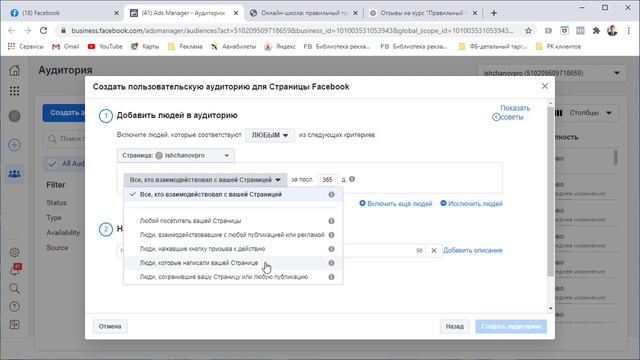
Task: Choose 'Люди, сохранившие вашу Страницу или любую публикацию'
Action: click(233, 277)
